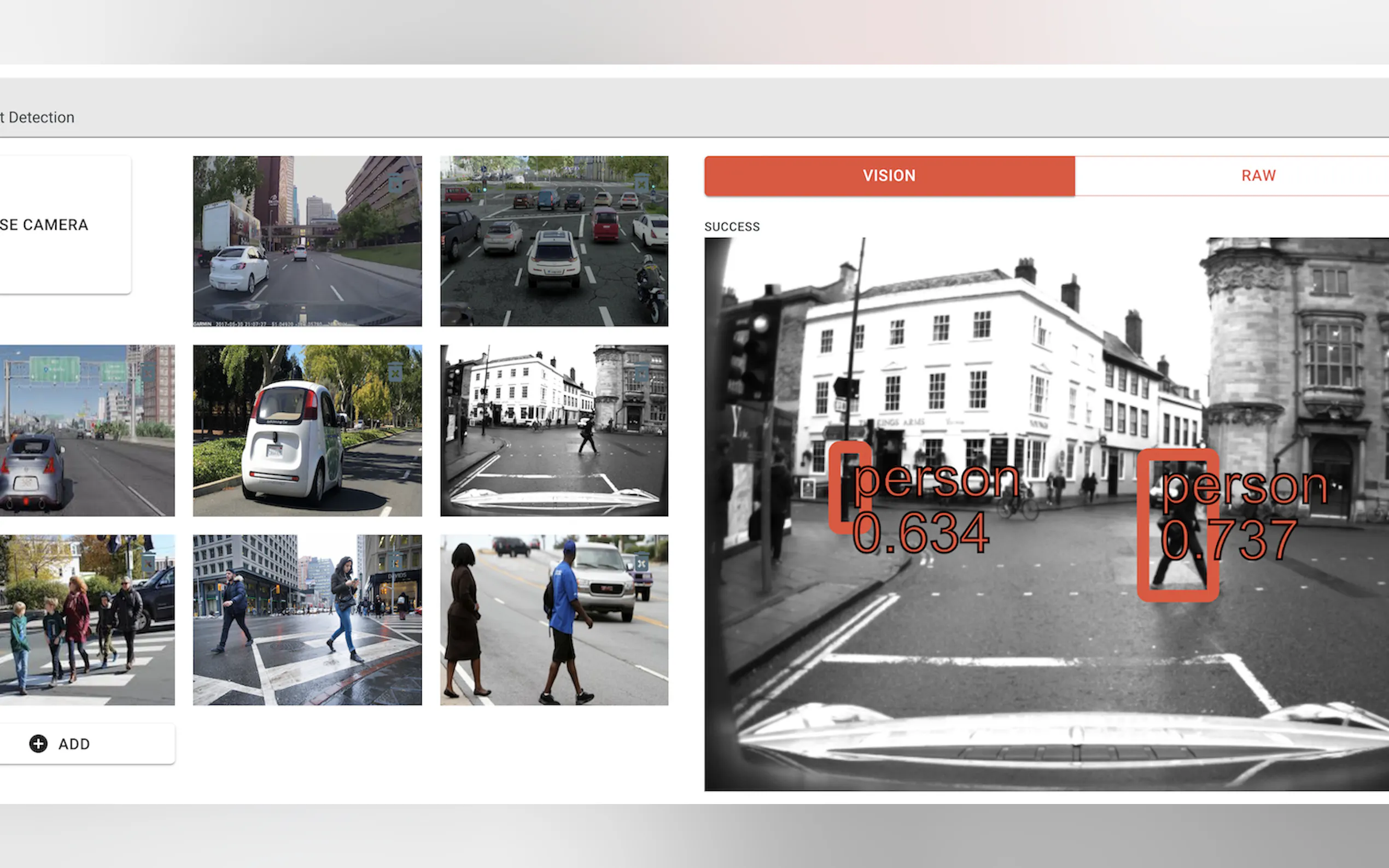Image resolution: width=1389 pixels, height=868 pixels.
Task: Click the 'Detection' header title text
Action: click(x=42, y=118)
